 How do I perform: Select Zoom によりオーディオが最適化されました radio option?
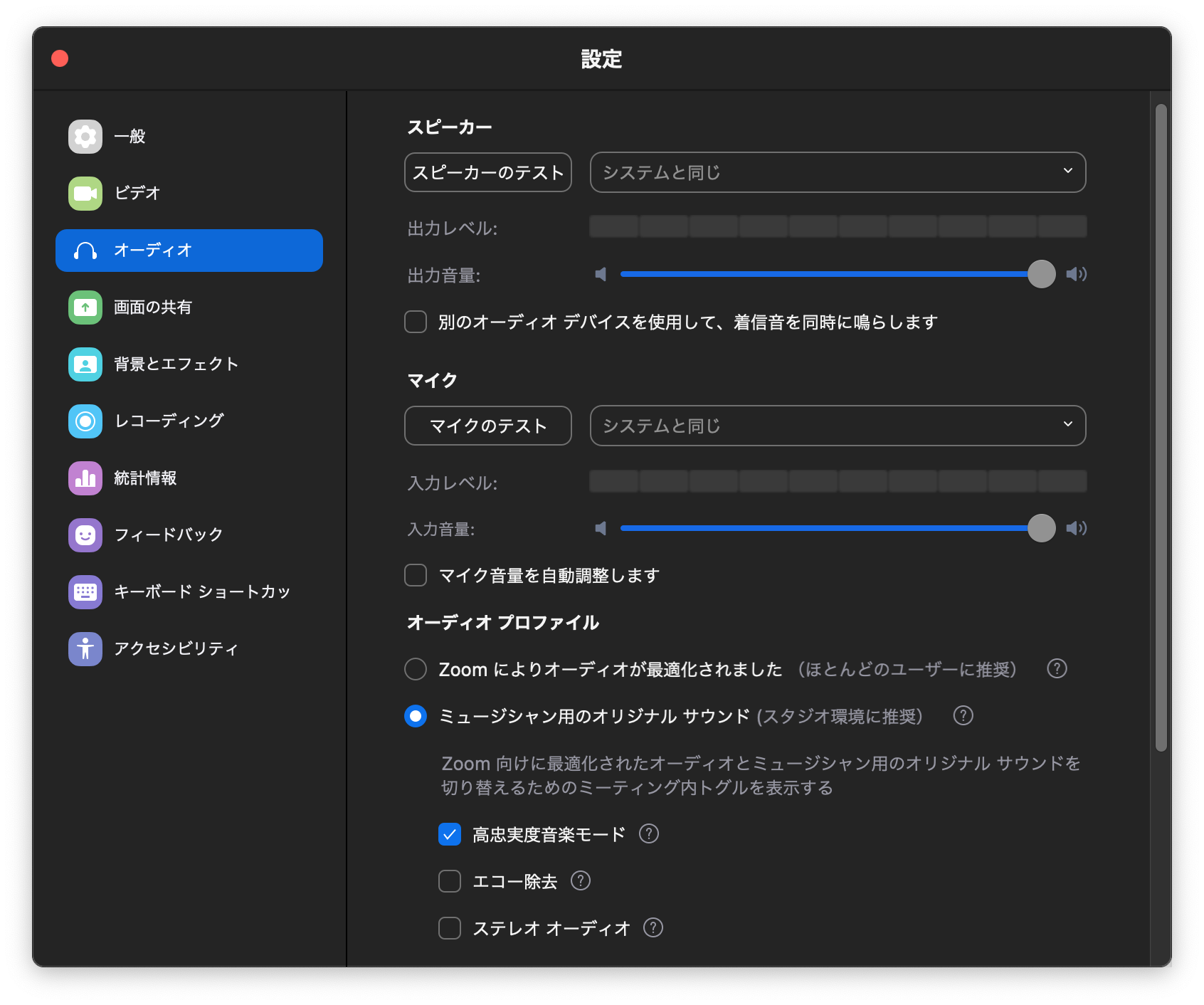tap(415, 668)
